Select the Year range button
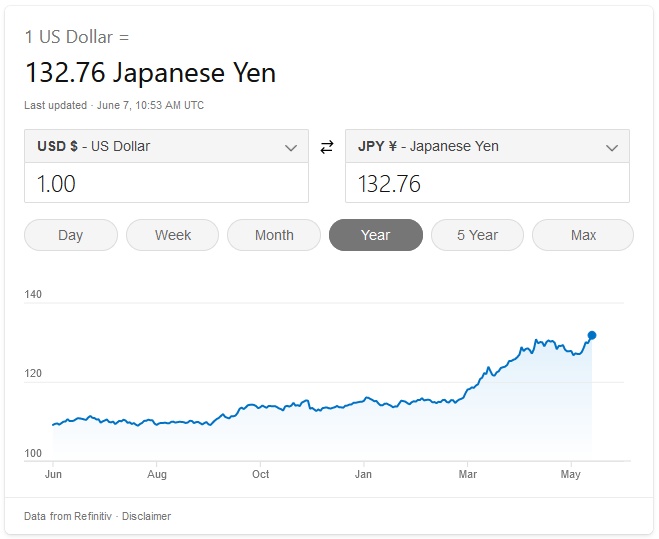 [376, 235]
